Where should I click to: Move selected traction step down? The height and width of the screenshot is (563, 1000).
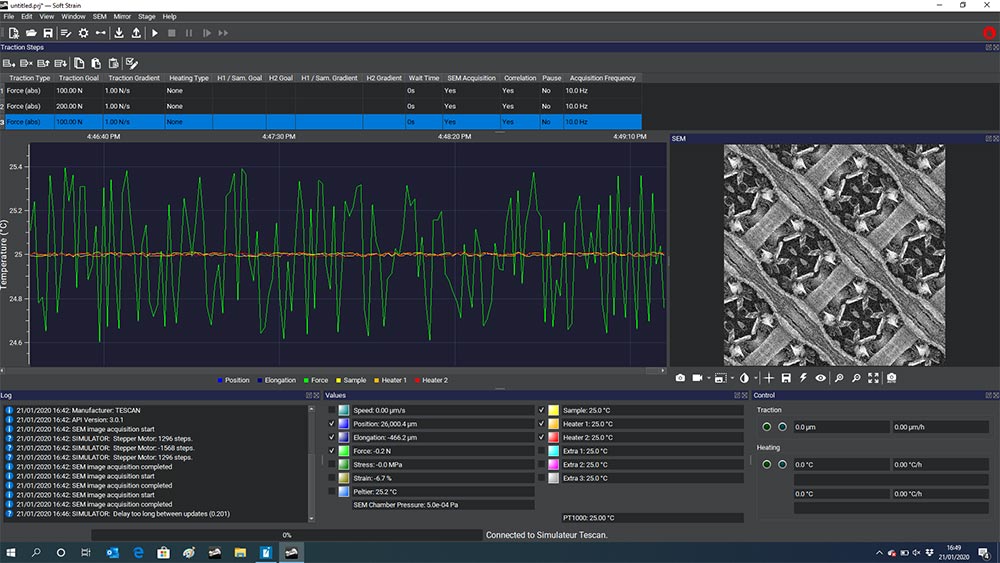click(61, 63)
